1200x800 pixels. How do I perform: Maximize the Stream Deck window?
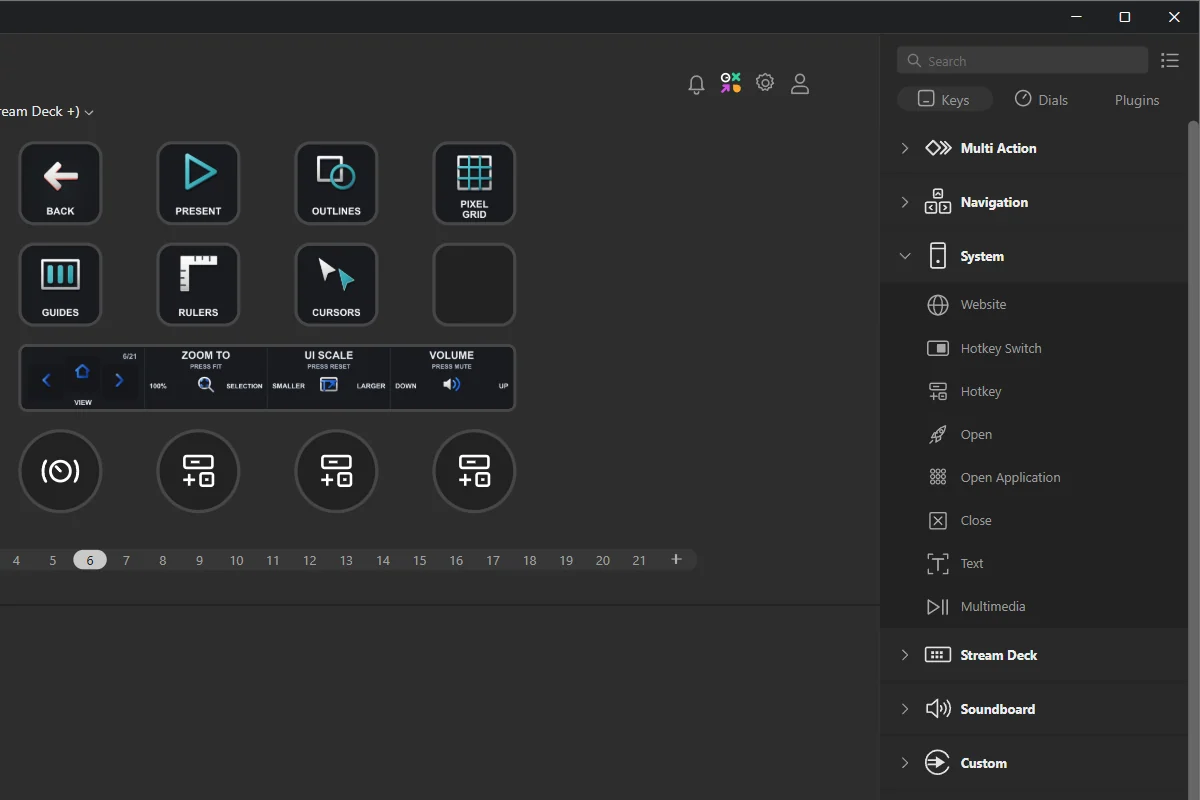[x=1125, y=17]
